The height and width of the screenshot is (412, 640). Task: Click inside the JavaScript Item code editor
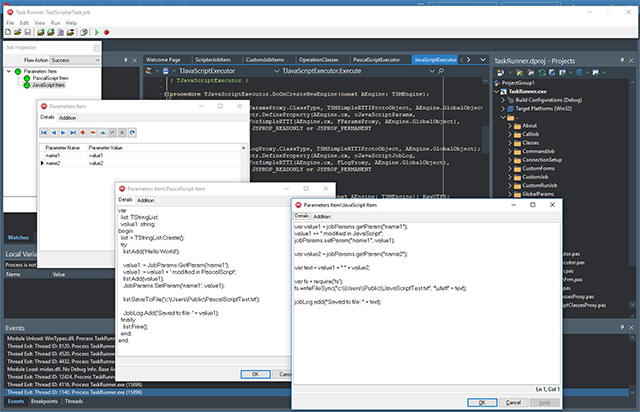(x=426, y=303)
